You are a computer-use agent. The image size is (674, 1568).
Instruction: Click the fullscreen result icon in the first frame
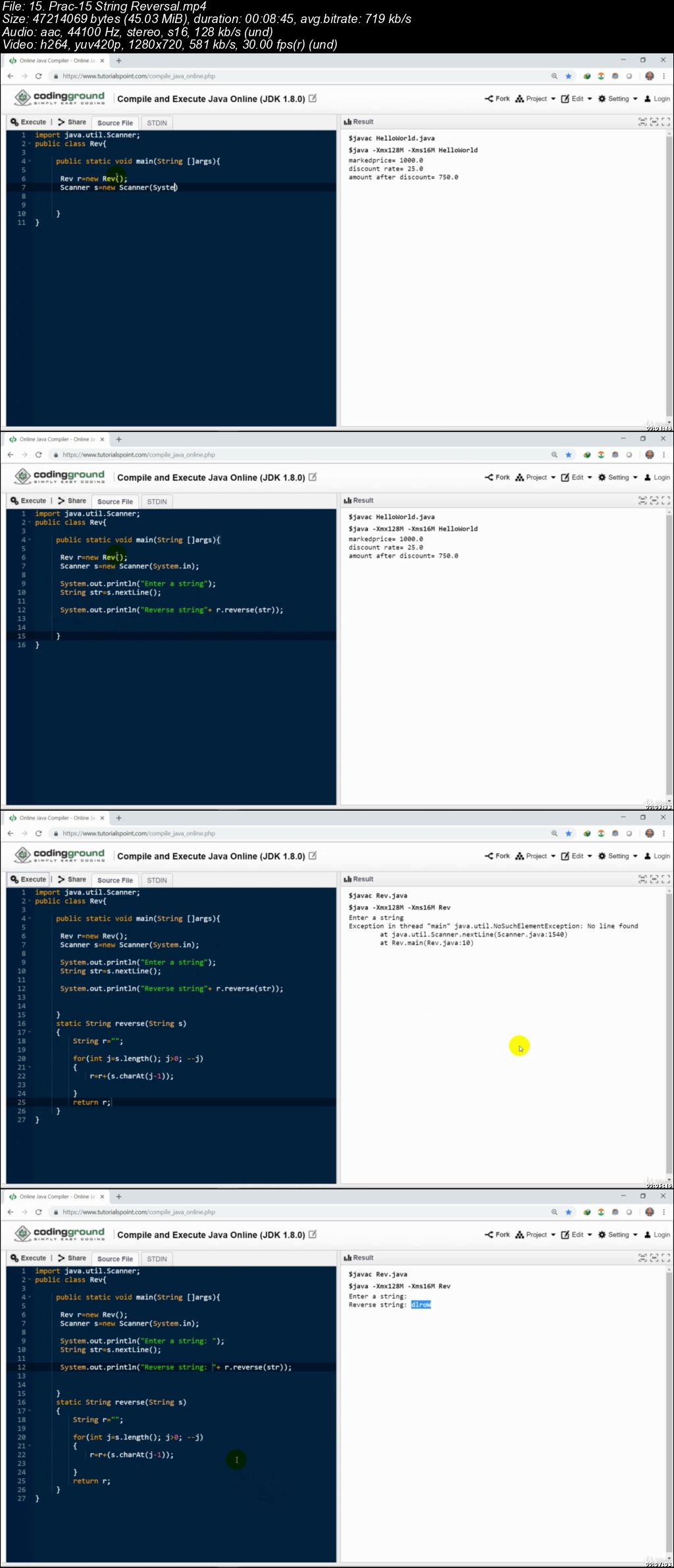point(665,122)
